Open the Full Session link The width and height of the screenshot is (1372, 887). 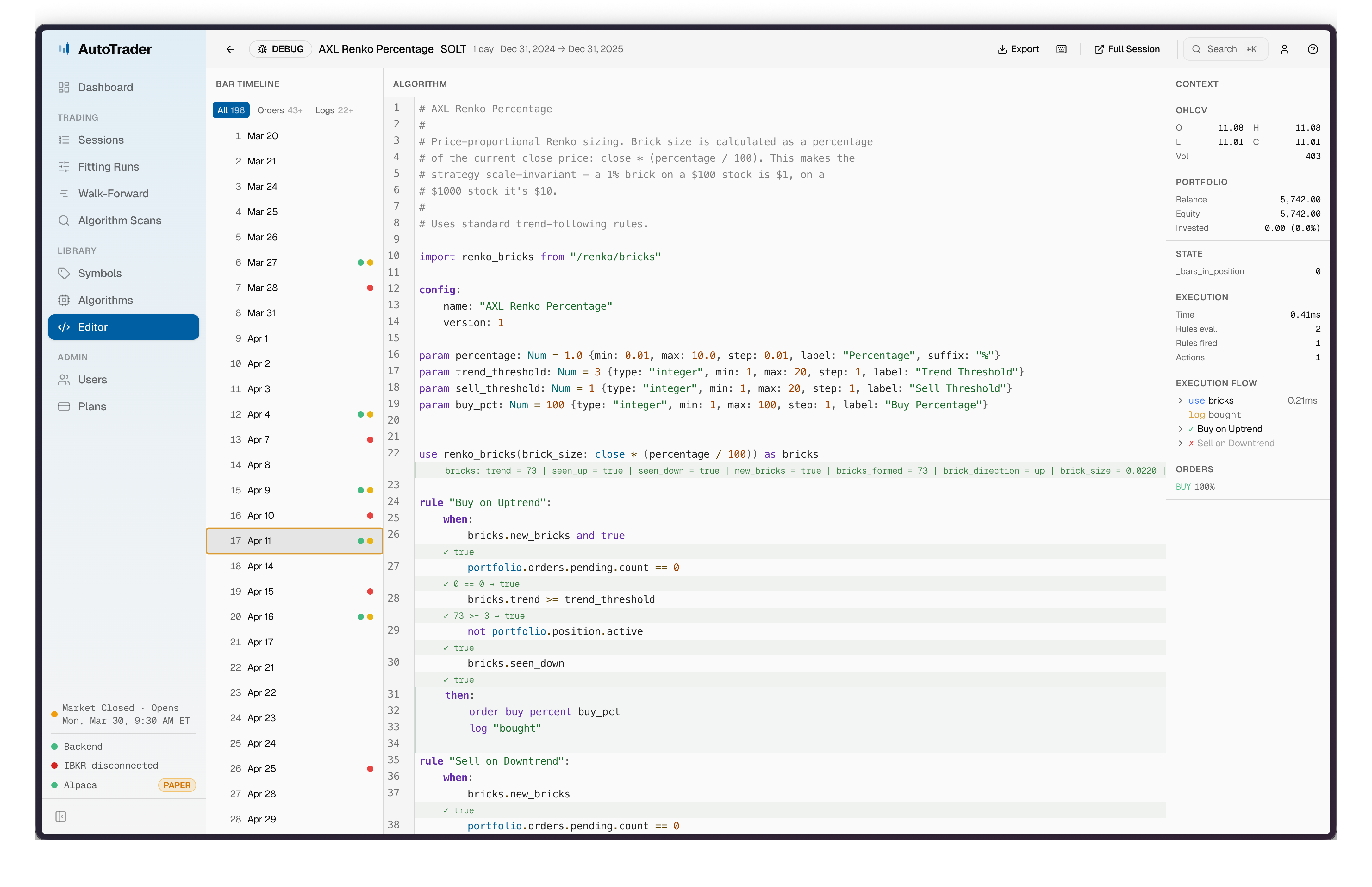(x=1126, y=49)
